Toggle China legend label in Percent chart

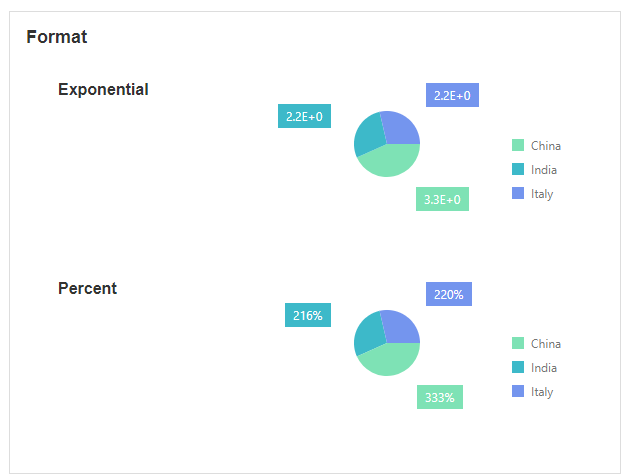coord(546,344)
